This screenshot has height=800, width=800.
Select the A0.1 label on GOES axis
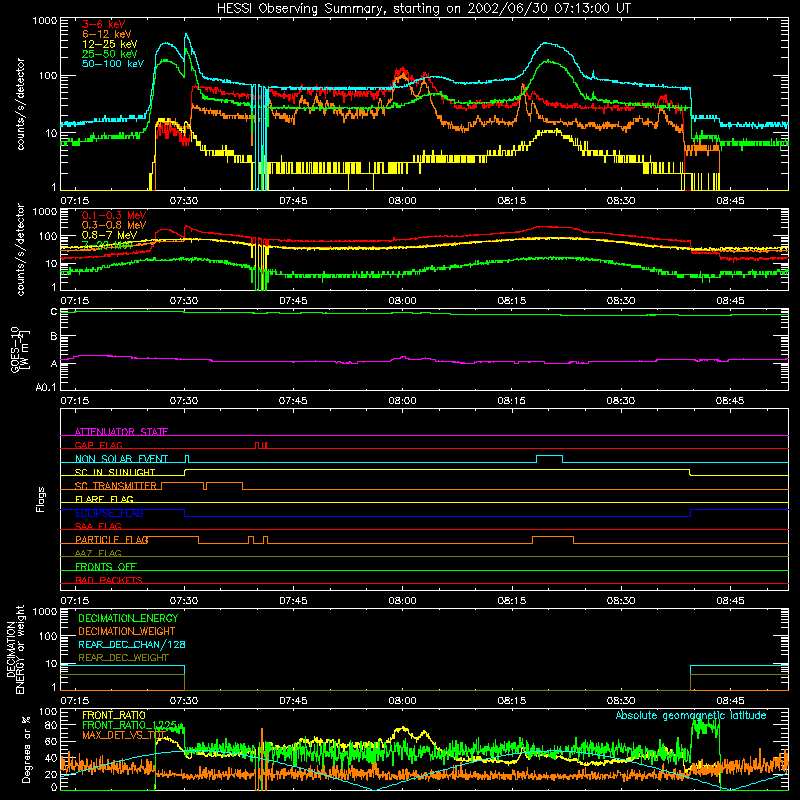[46, 387]
